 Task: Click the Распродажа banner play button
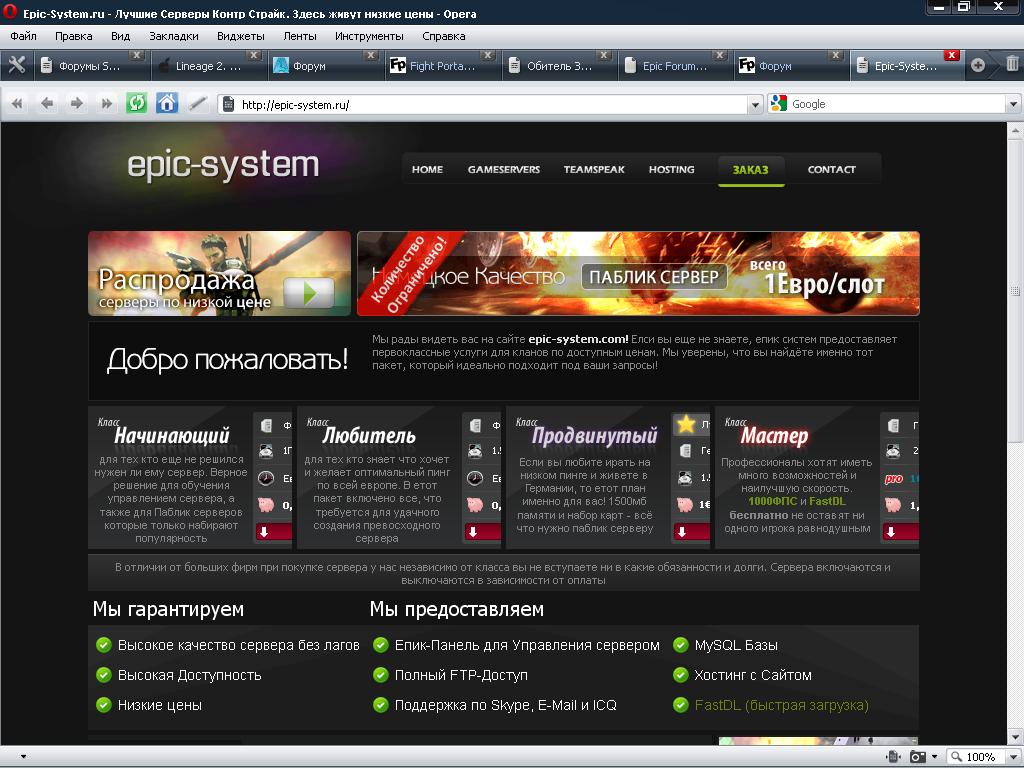[309, 293]
